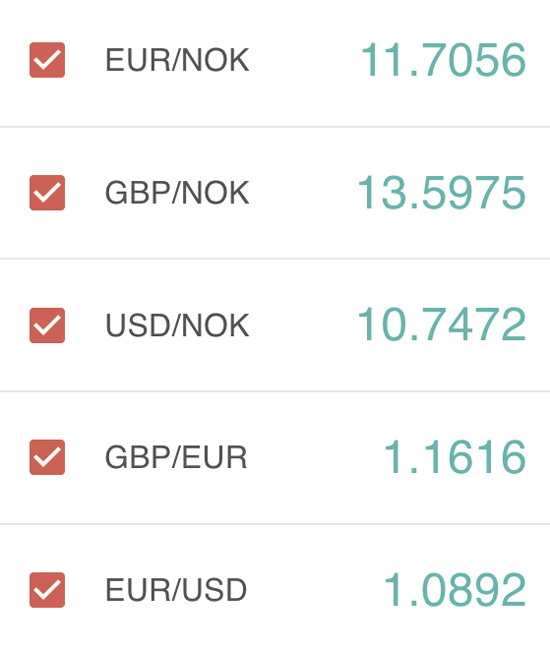Untick the EUR/USD checkbox
Viewport: 550px width, 650px height.
(47, 590)
